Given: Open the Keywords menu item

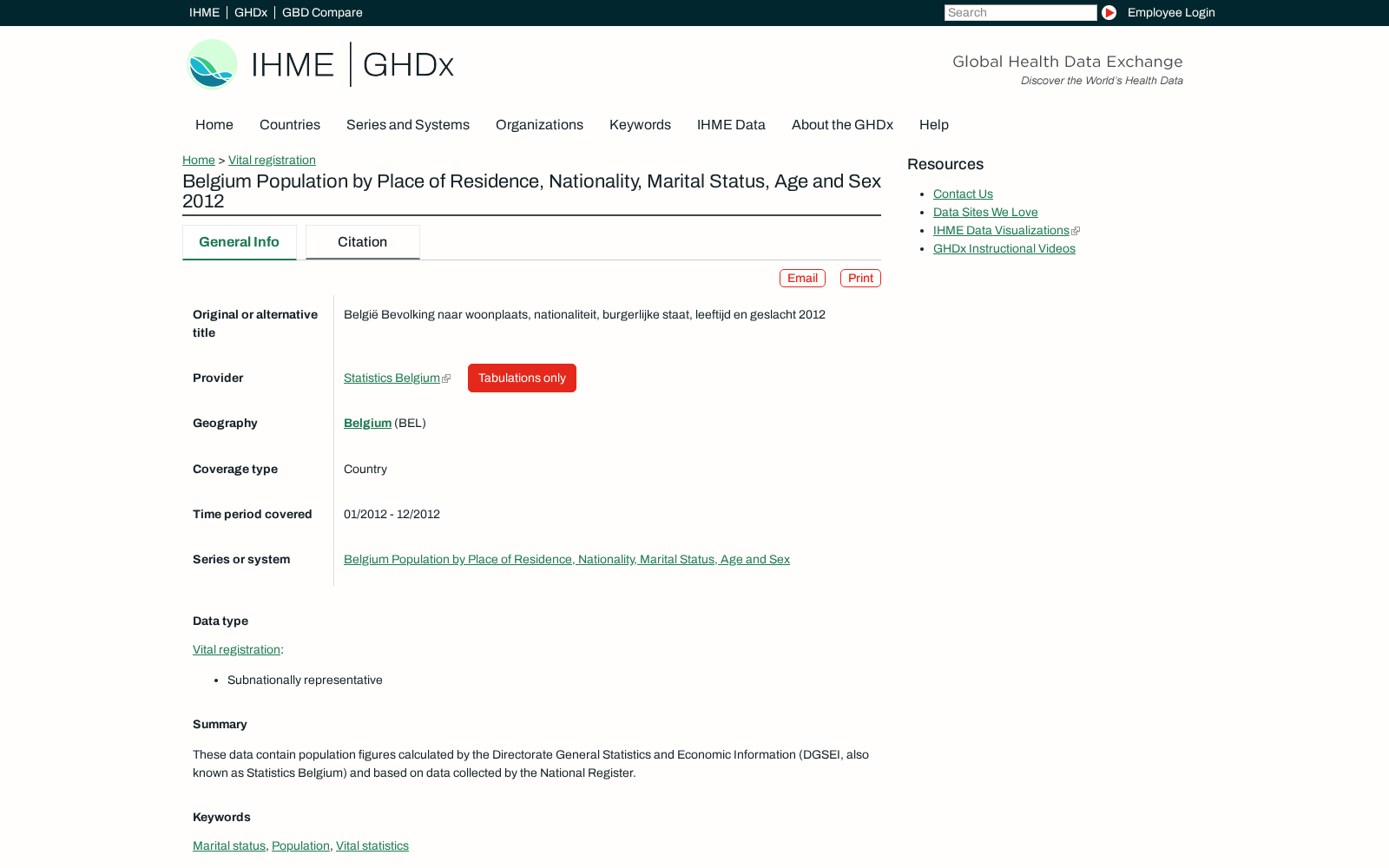Looking at the screenshot, I should [x=640, y=125].
